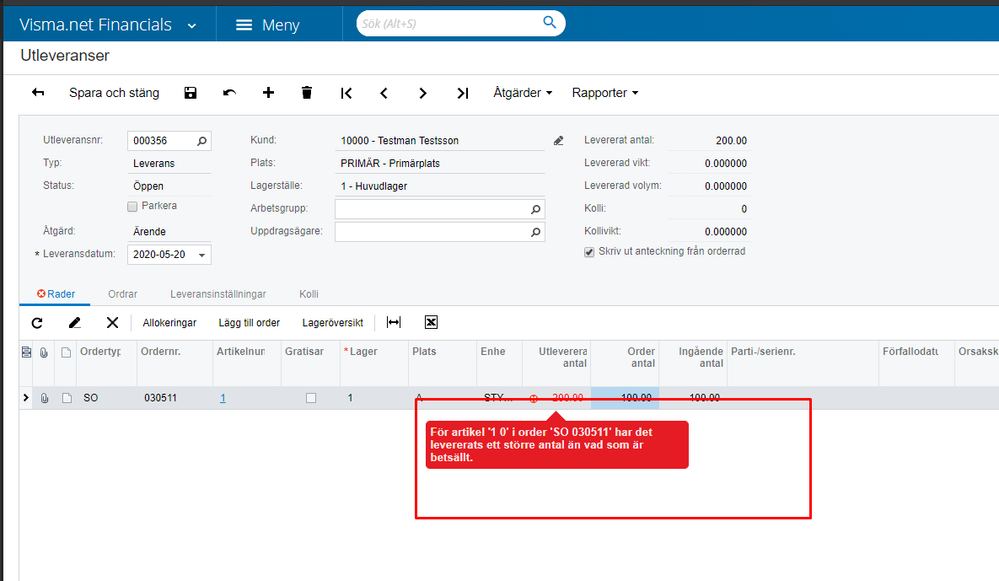999x581 pixels.
Task: Click the undo arrow icon
Action: tap(229, 93)
